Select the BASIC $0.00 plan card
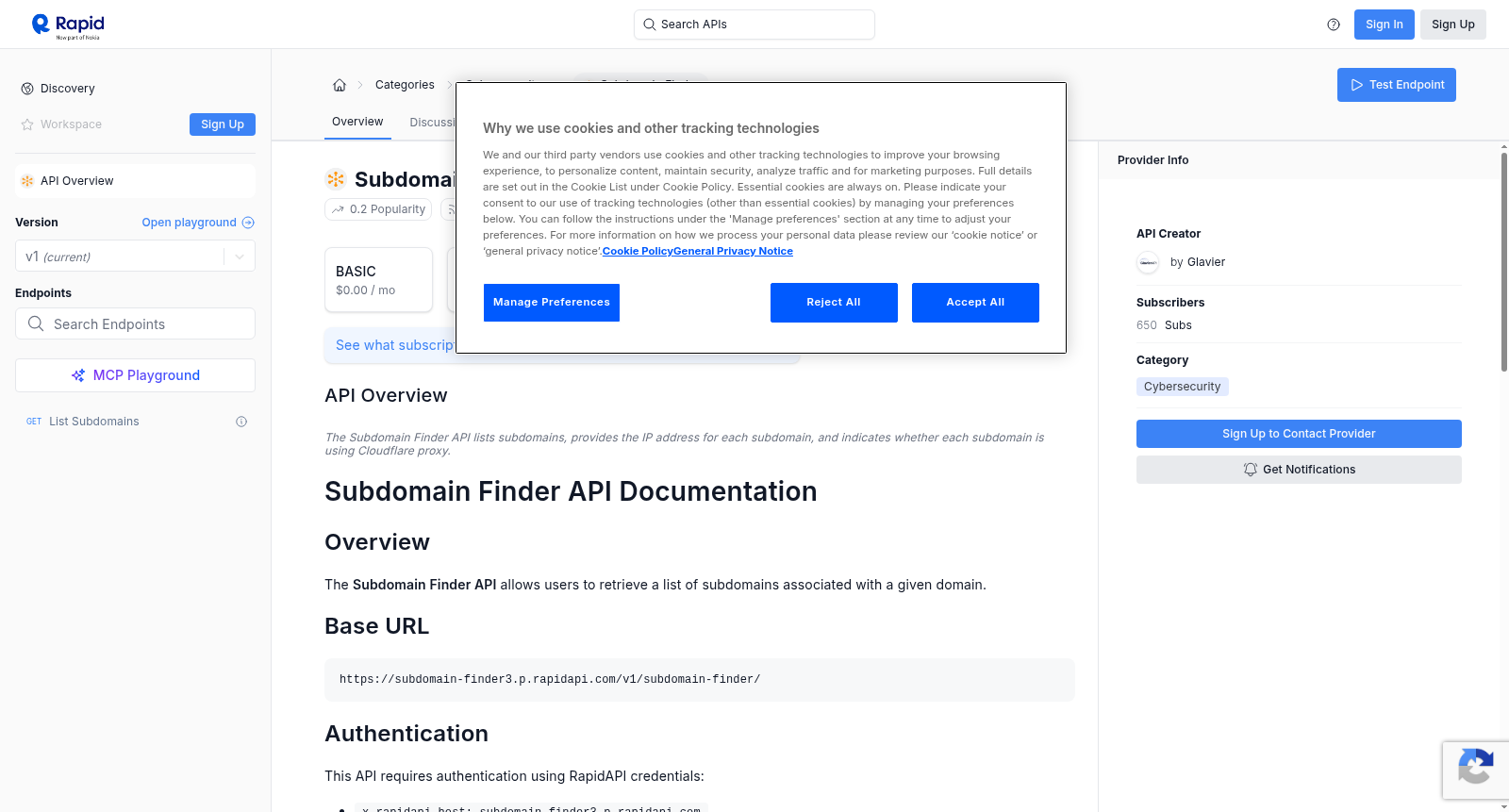1509x812 pixels. [378, 280]
